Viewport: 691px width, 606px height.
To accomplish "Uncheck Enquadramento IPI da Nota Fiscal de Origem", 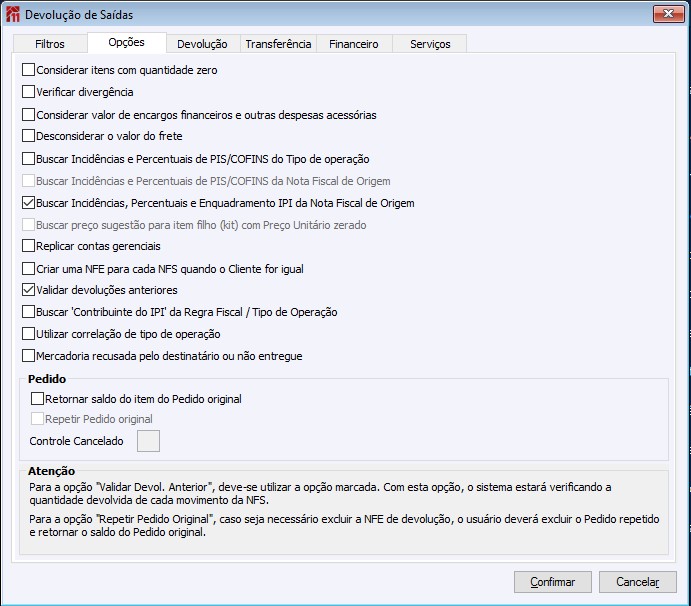I will coord(29,203).
